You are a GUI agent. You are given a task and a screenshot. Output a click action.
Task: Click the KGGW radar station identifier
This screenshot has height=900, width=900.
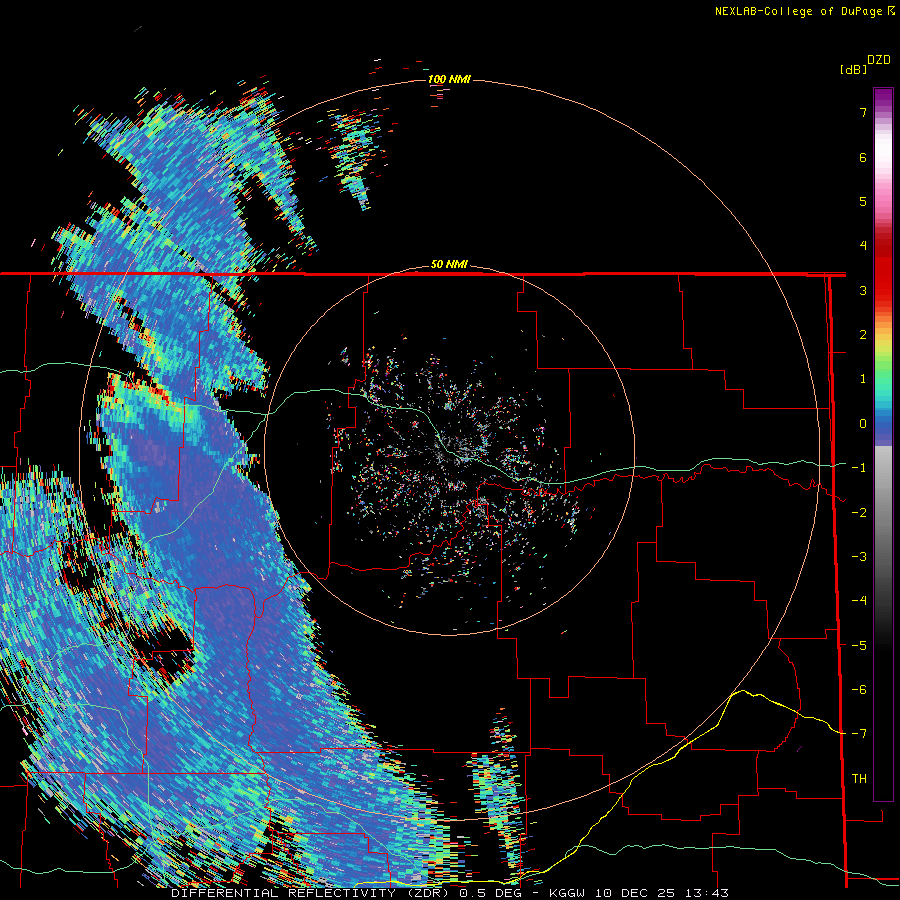pos(569,893)
